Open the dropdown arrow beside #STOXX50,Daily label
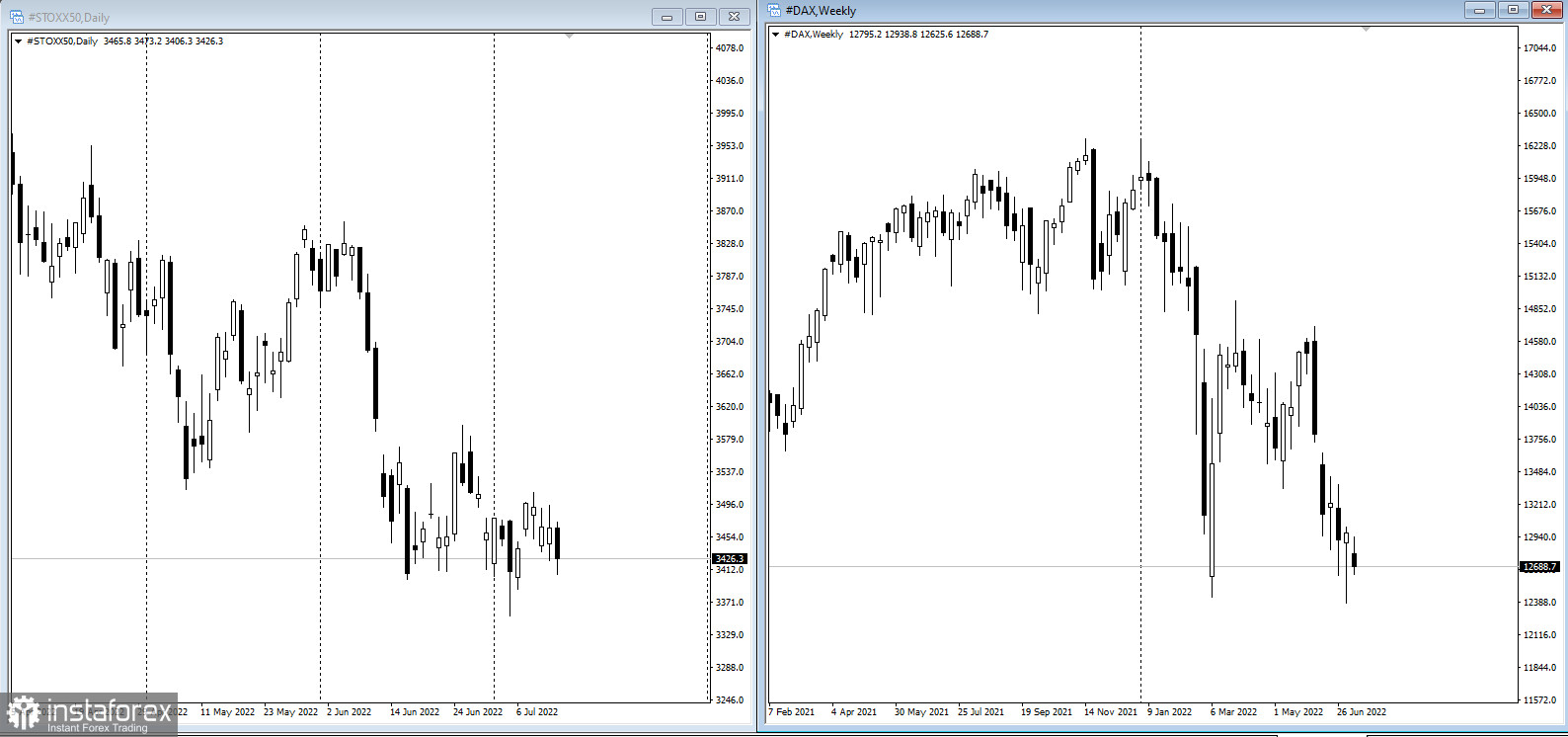Image resolution: width=1568 pixels, height=737 pixels. [x=19, y=41]
